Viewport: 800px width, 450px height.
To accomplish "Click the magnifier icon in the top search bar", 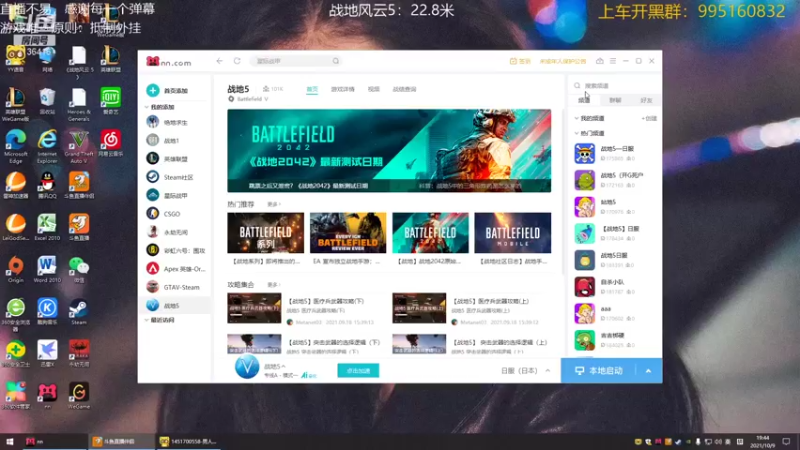I will [336, 61].
